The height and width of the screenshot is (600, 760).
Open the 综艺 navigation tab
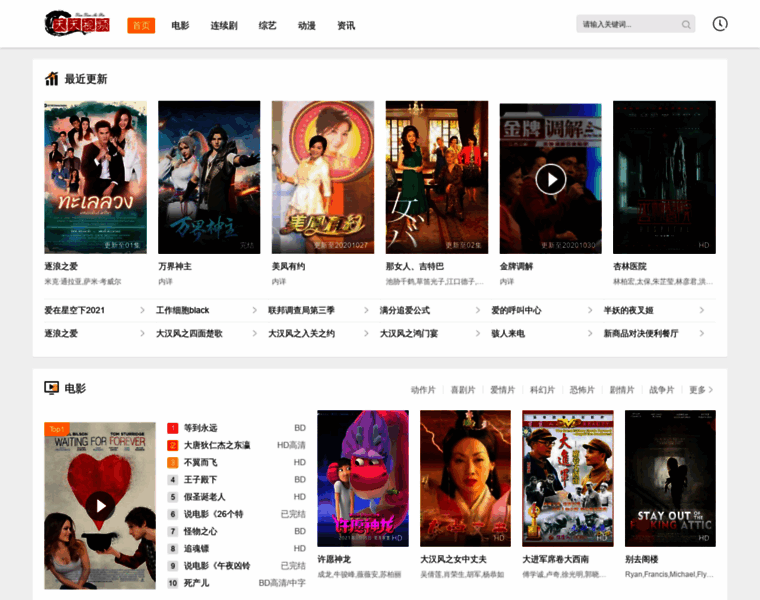268,26
